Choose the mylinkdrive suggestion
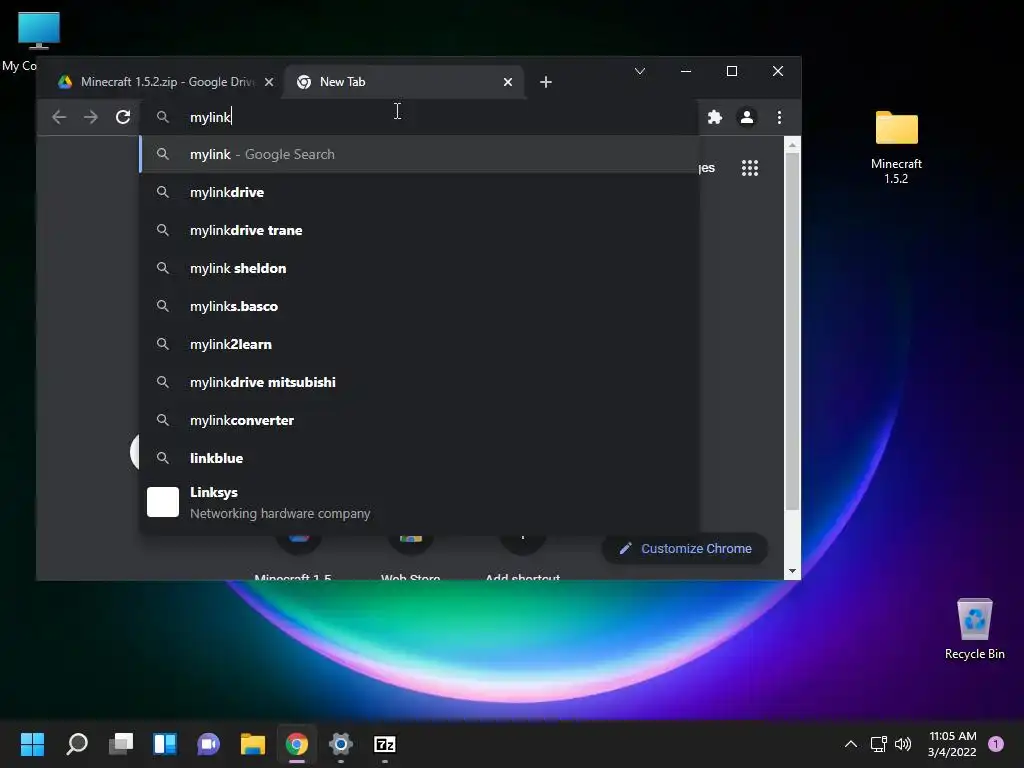Screen dimensions: 1024x768 419,192
